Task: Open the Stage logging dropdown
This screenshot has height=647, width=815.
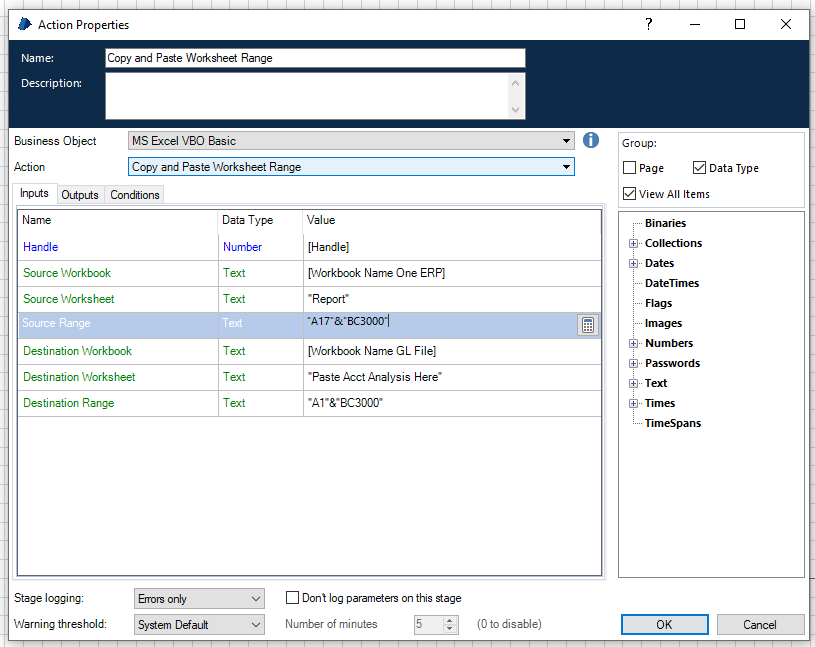Action: [x=254, y=599]
